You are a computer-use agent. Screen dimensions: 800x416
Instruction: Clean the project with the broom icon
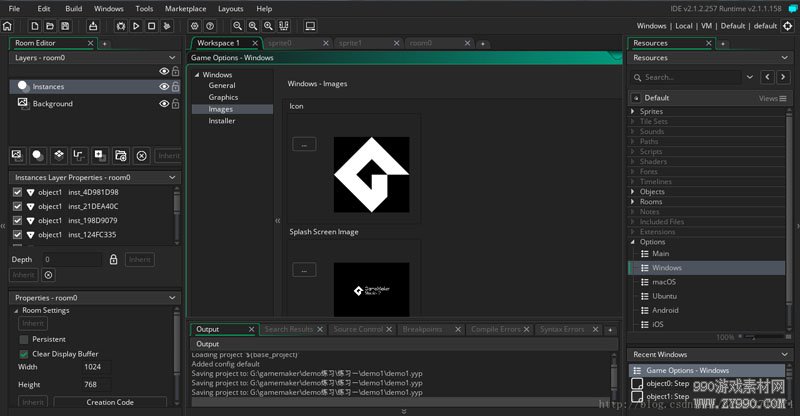pyautogui.click(x=167, y=26)
